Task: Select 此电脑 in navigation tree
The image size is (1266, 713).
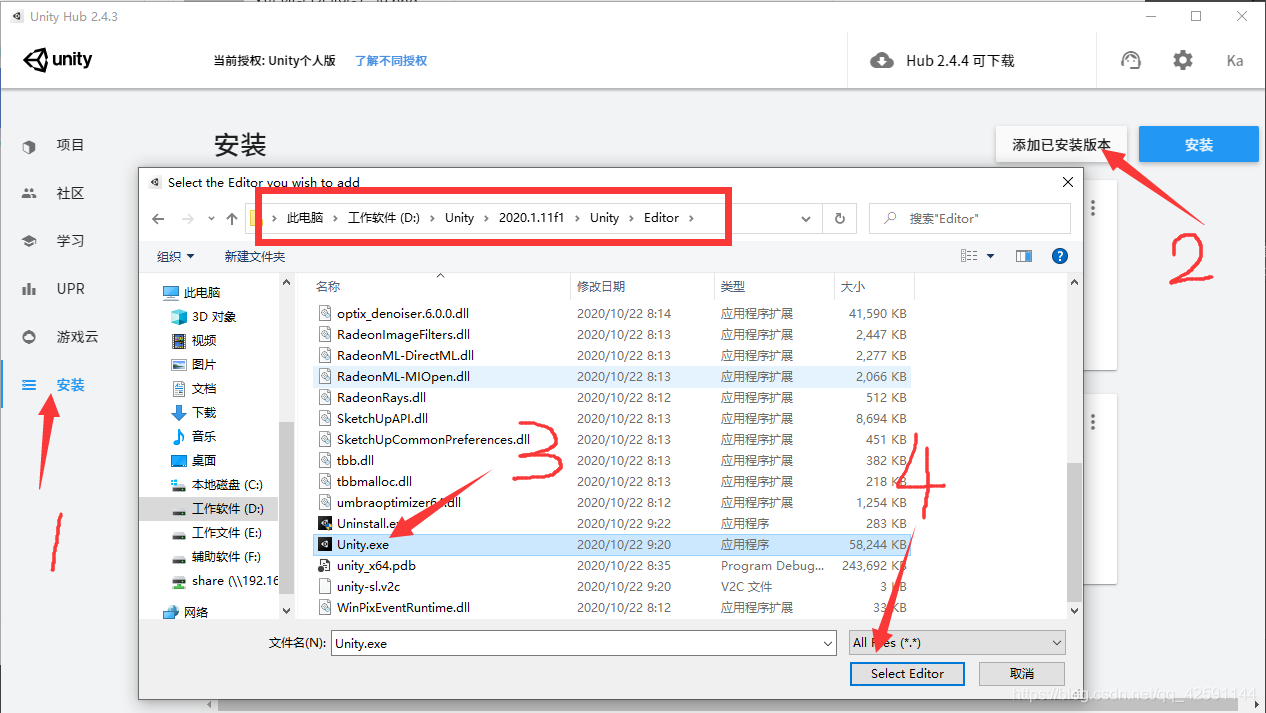Action: [192, 293]
